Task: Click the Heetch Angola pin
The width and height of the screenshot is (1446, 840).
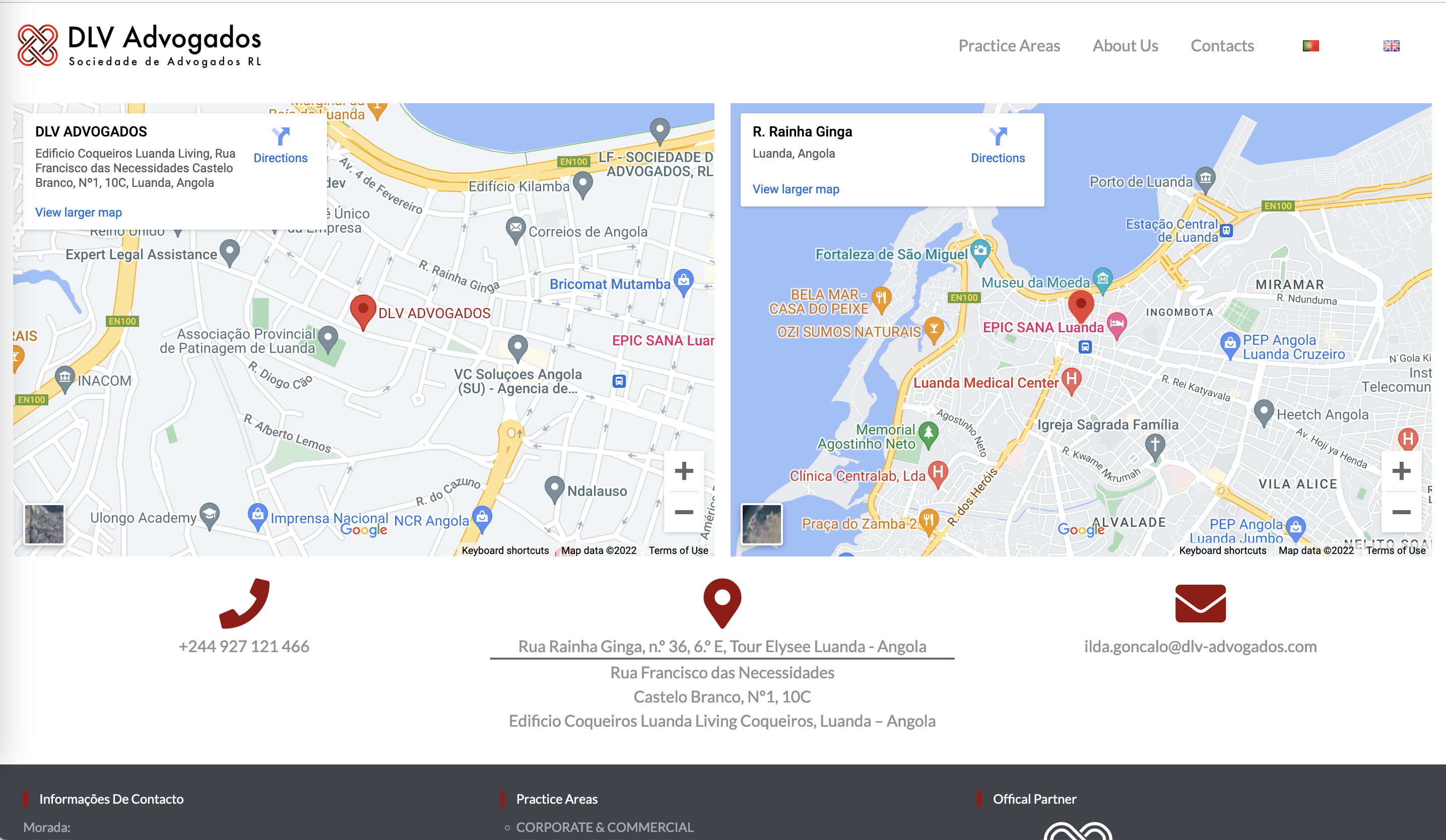Action: (1264, 413)
